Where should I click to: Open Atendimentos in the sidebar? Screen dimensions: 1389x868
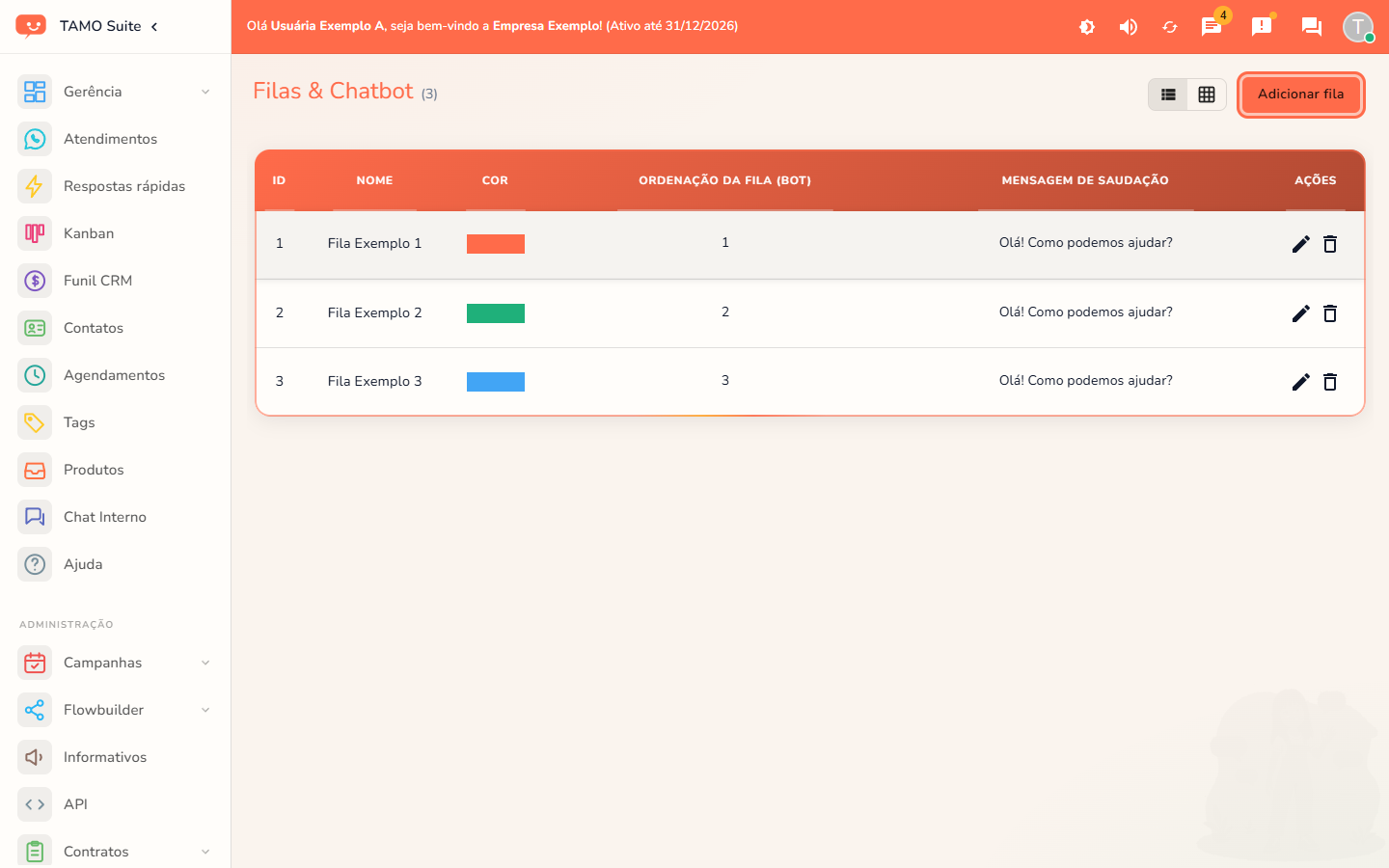tap(115, 139)
